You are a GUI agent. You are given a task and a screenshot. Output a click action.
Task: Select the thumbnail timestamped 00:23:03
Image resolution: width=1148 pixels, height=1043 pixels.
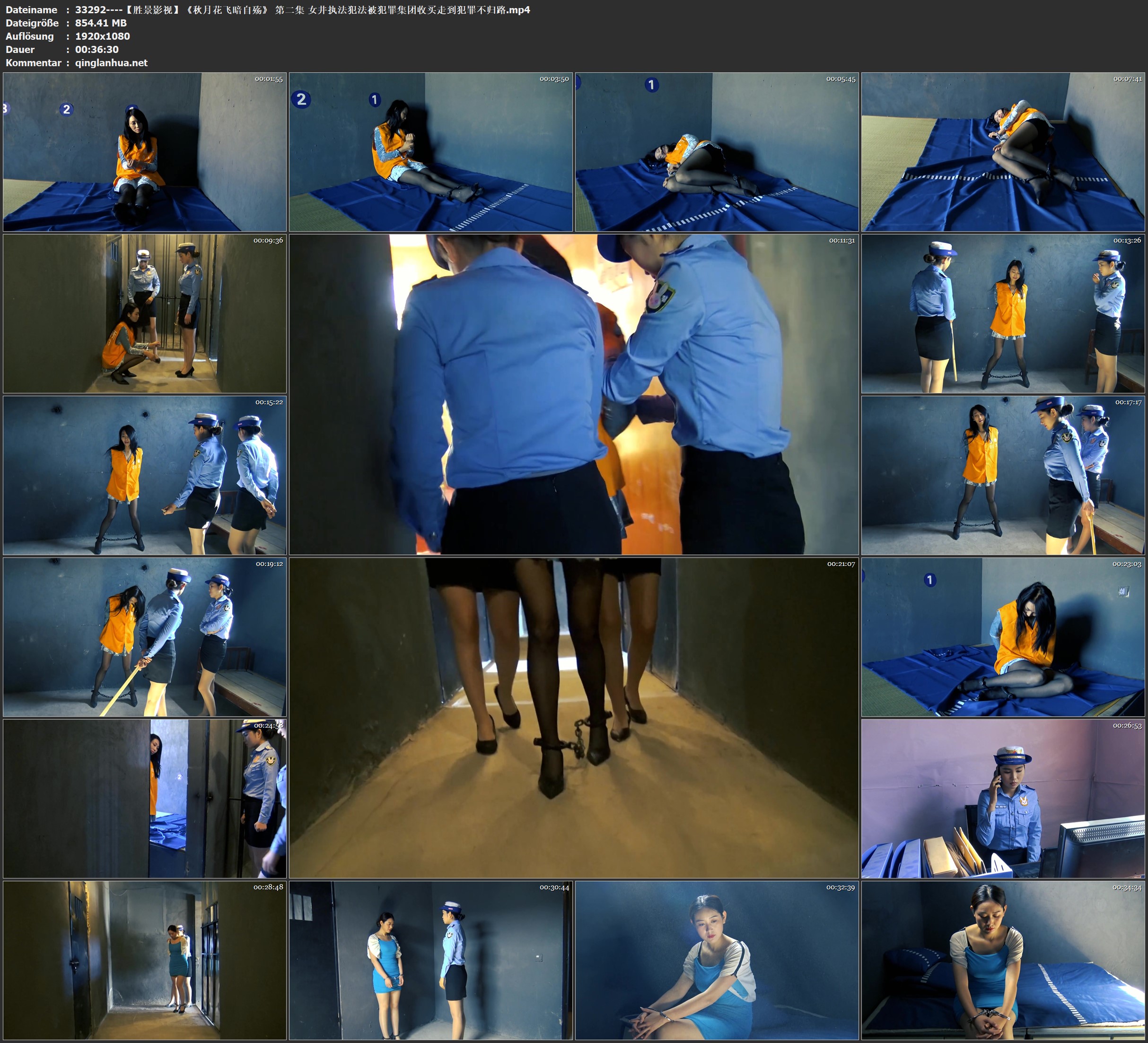point(1003,636)
